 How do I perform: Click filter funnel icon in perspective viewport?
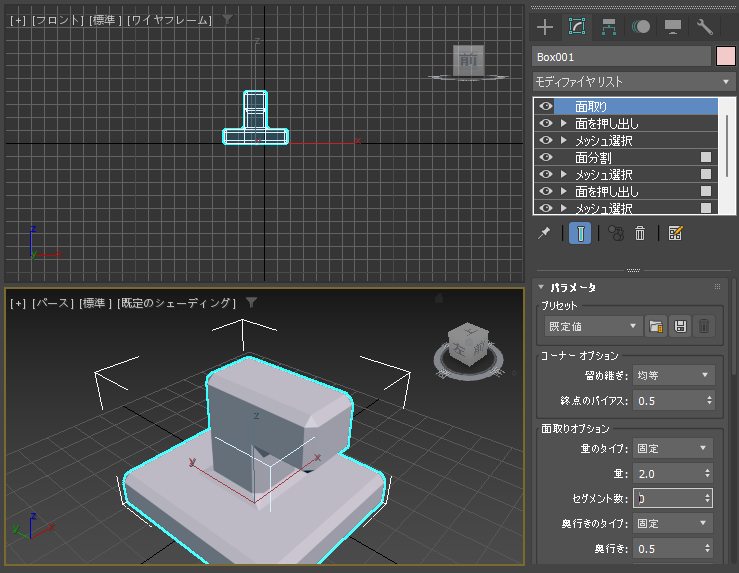[x=252, y=303]
